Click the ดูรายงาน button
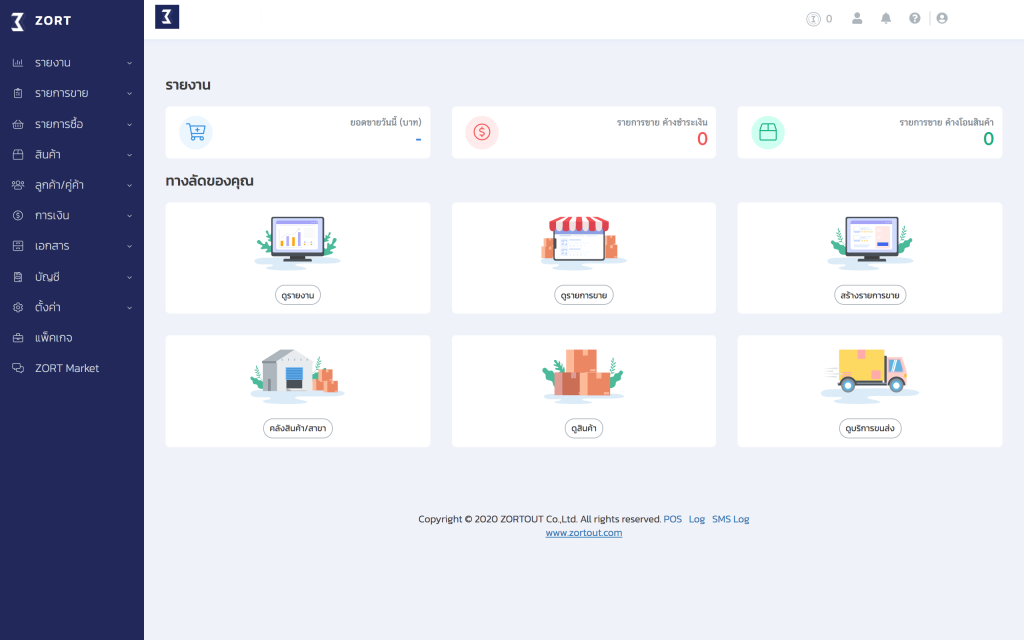This screenshot has height=640, width=1024. pos(298,295)
